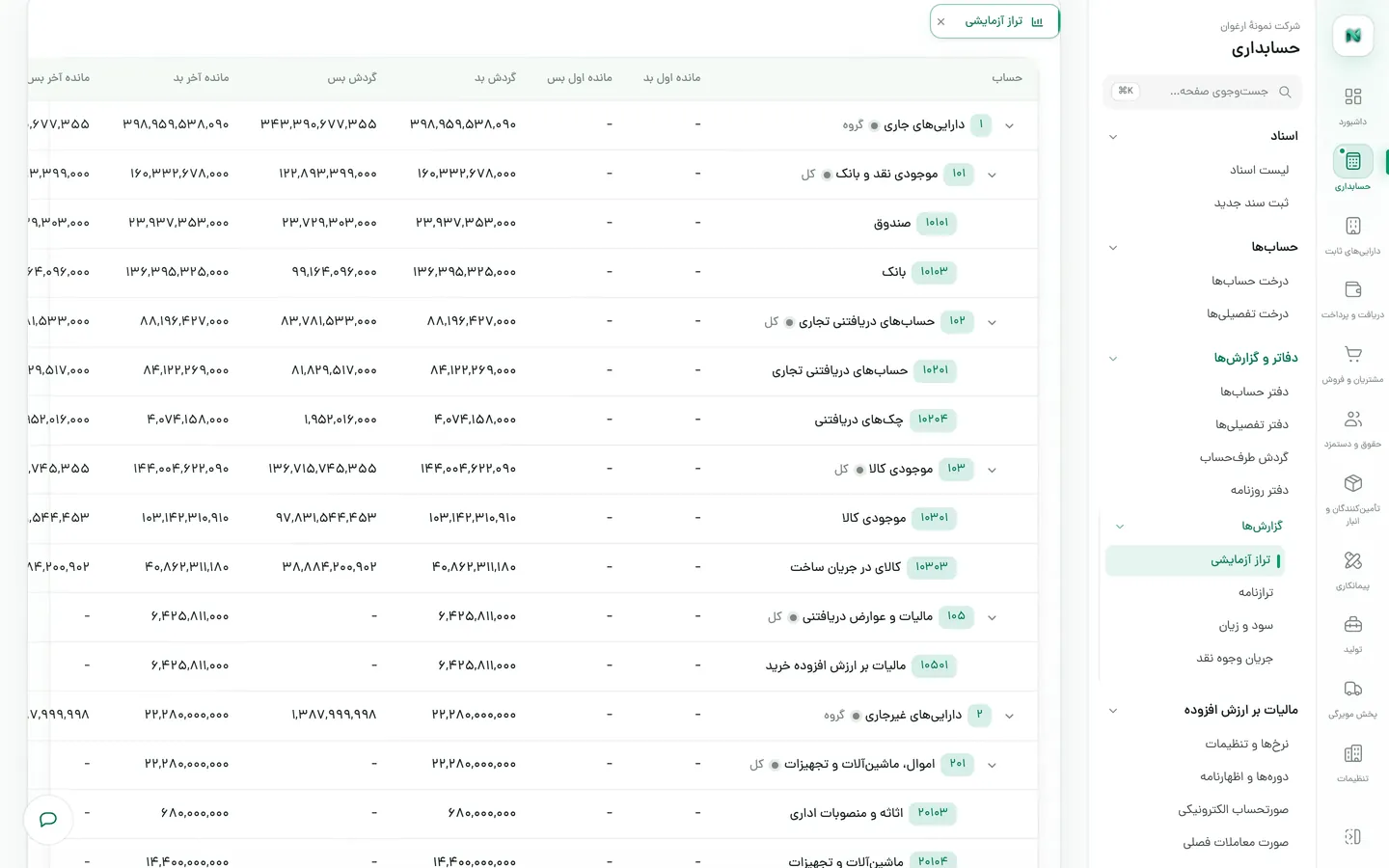Open جریان وجوه نقد report

(1235, 658)
